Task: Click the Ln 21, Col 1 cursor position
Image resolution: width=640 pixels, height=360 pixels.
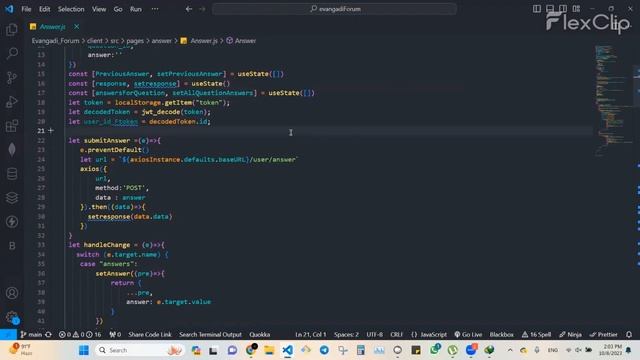Action: pyautogui.click(x=311, y=334)
